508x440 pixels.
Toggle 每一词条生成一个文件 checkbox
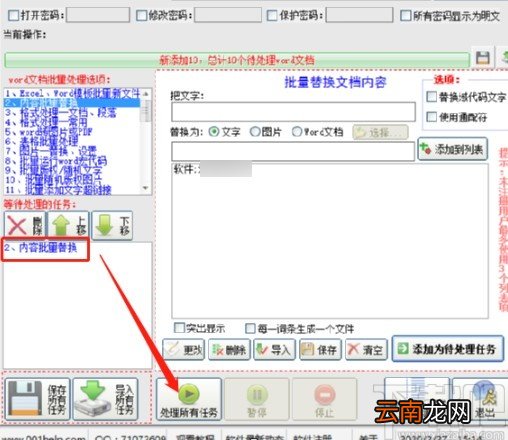tap(250, 328)
